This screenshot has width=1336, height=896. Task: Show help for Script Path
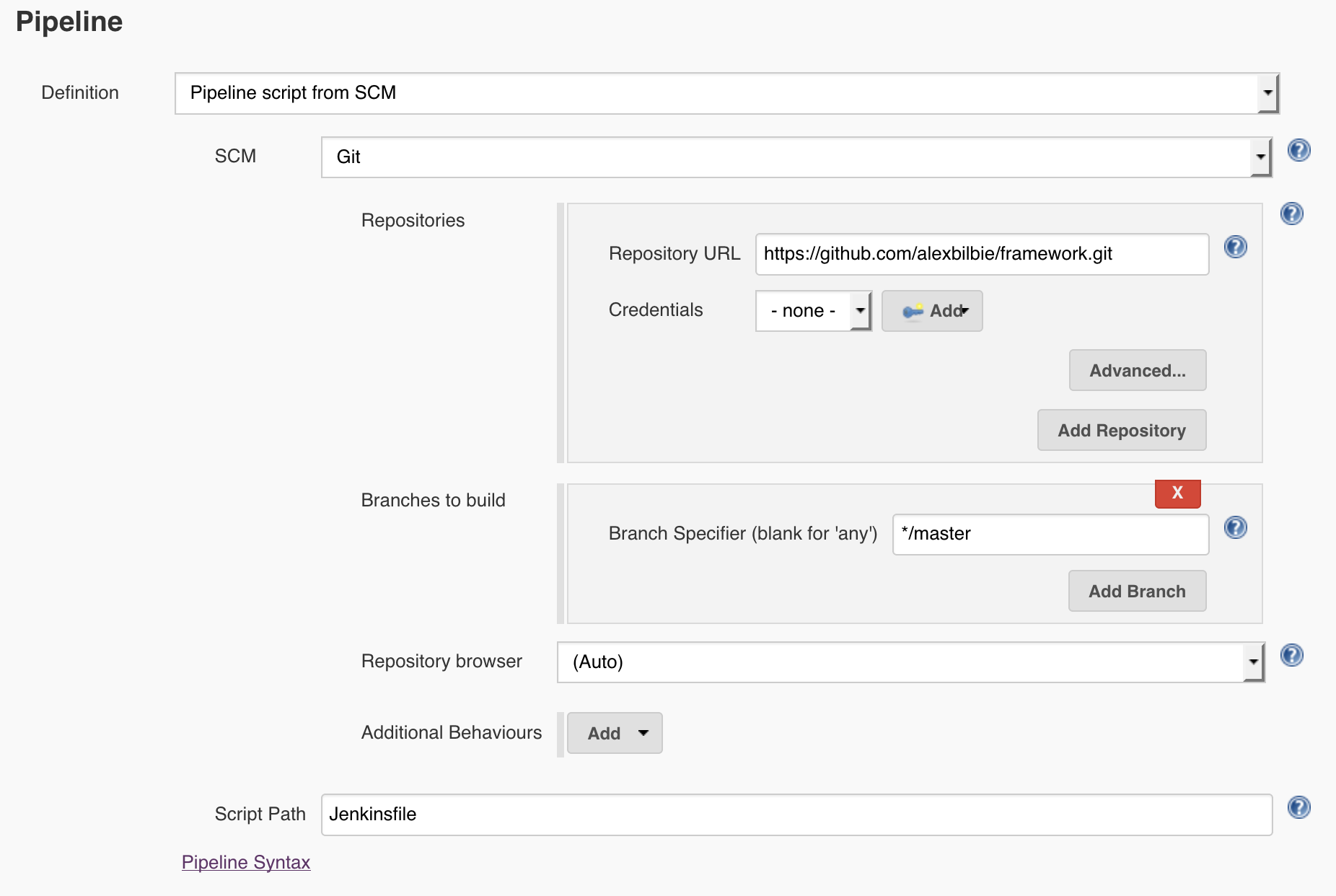point(1298,807)
